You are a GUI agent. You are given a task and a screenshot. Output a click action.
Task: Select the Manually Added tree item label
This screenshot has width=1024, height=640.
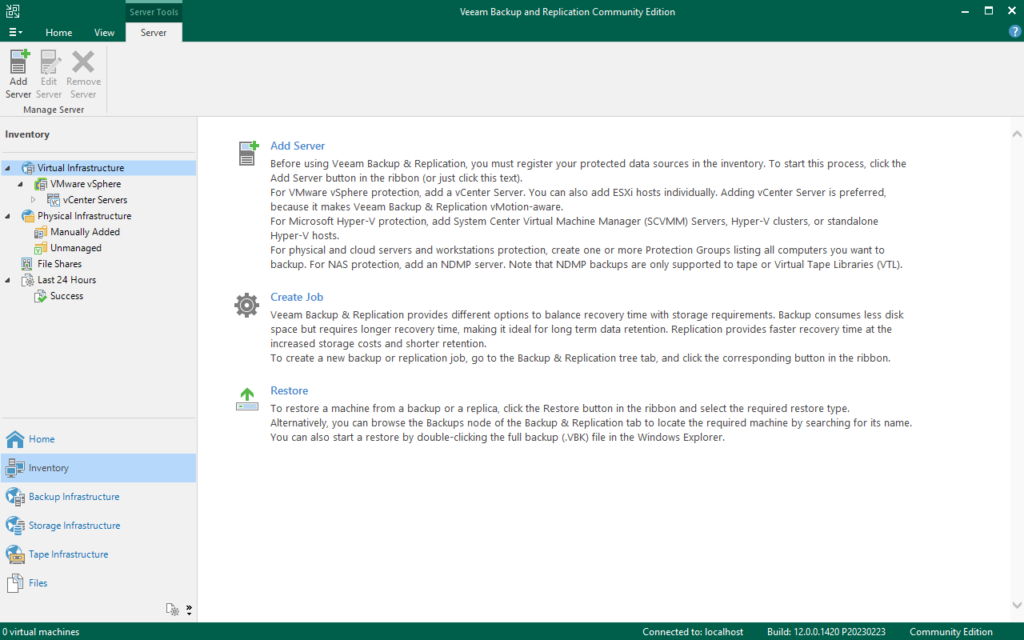[85, 232]
